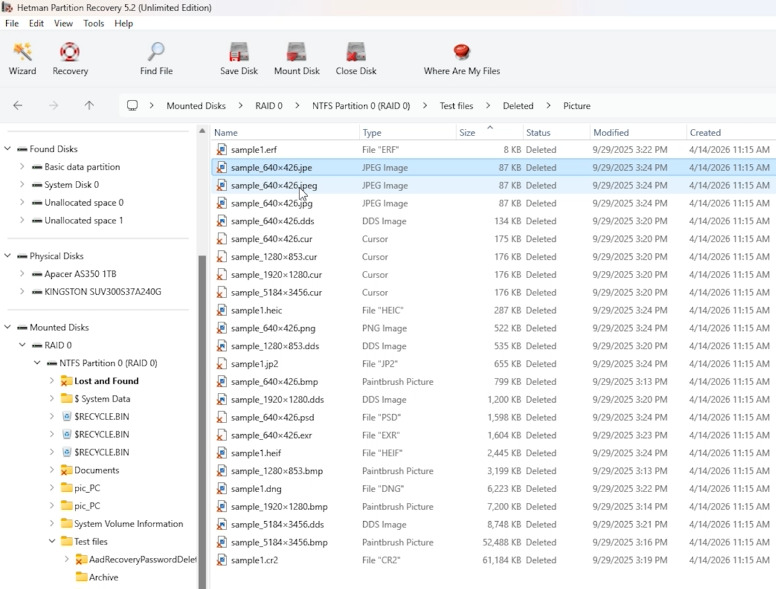Collapse NTFS Partition 0 (RAID 0) node
The height and width of the screenshot is (589, 776).
(37, 362)
